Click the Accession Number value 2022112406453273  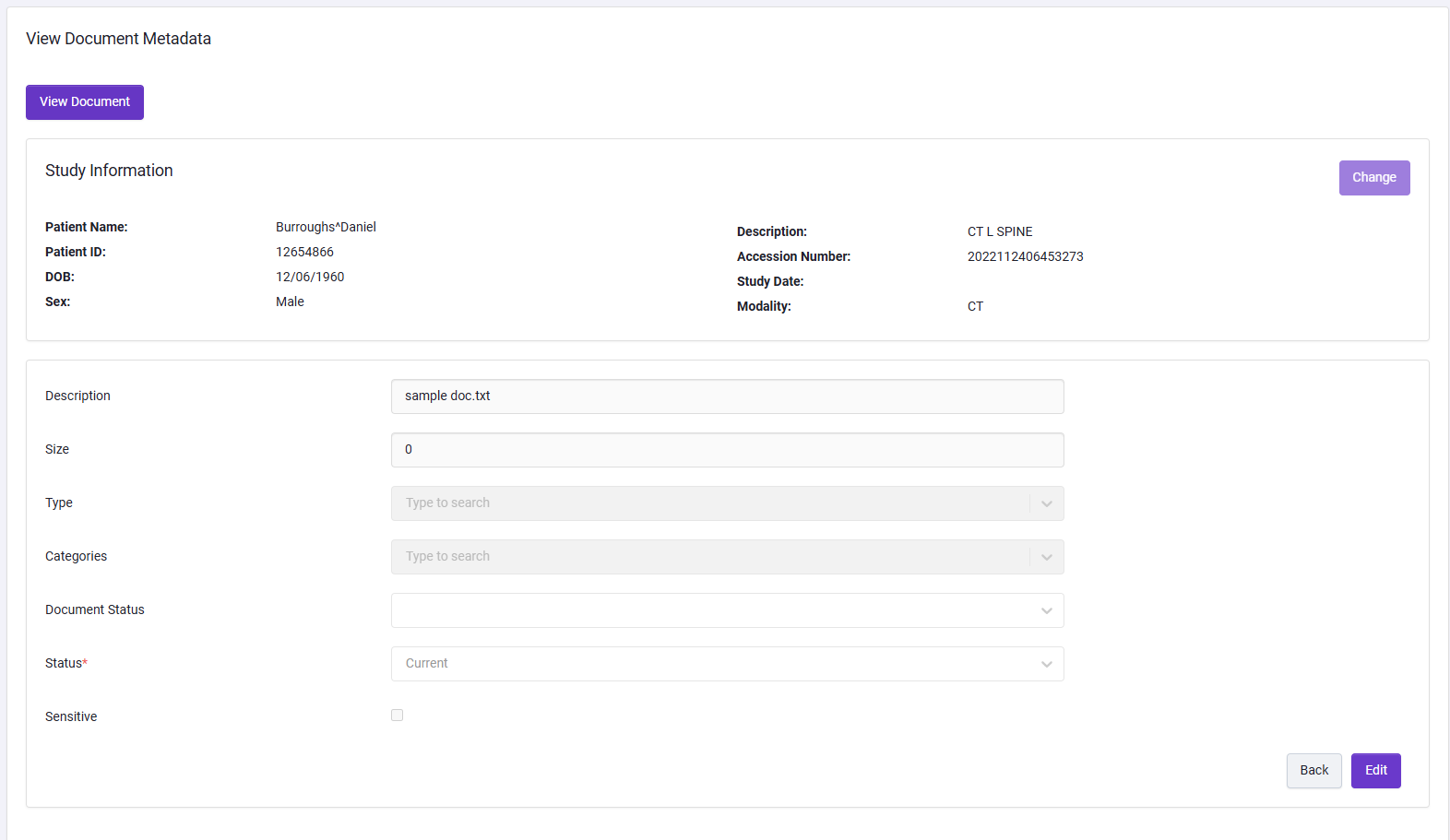pyautogui.click(x=1026, y=256)
